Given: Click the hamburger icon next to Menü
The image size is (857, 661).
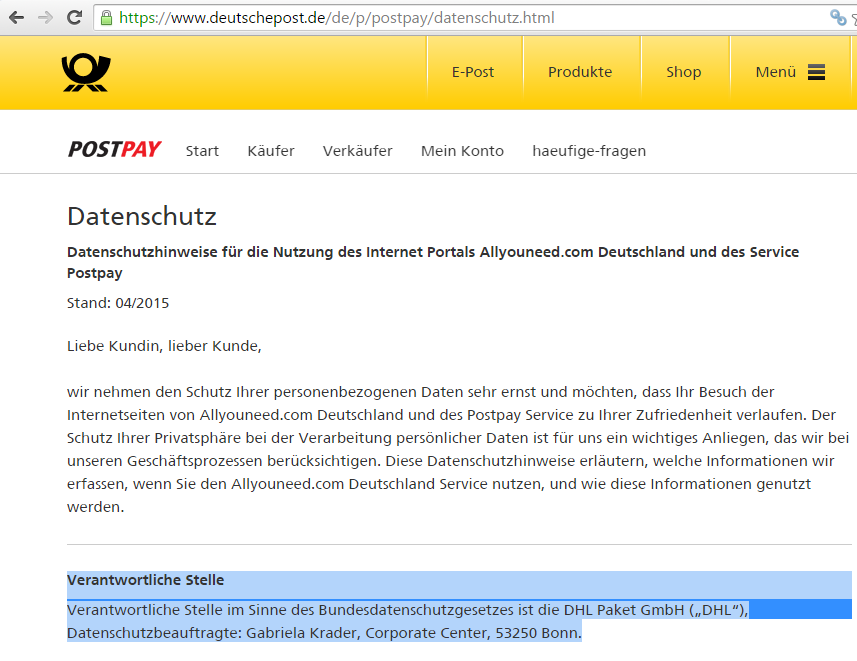Looking at the screenshot, I should pos(816,72).
